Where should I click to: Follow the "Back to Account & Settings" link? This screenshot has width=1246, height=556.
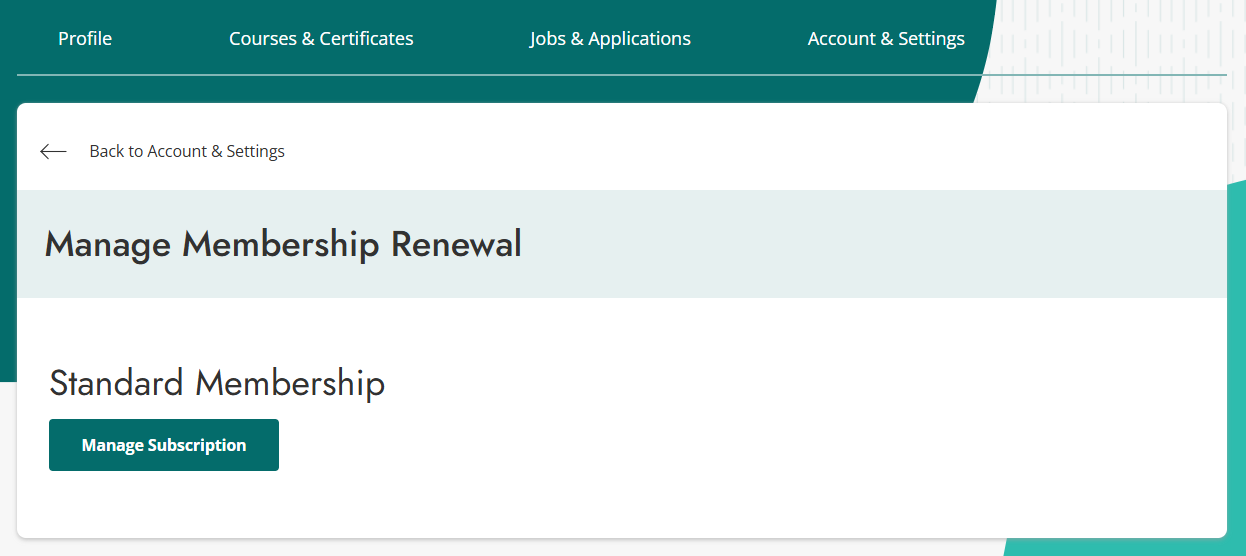coord(187,152)
